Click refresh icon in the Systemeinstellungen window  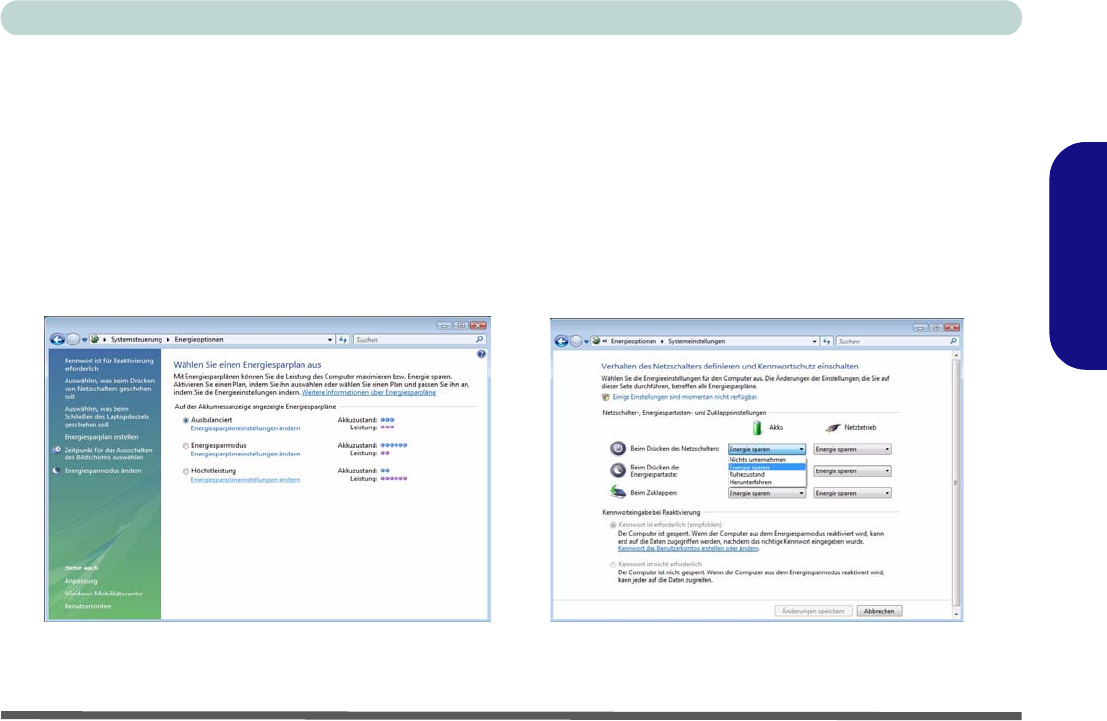(826, 341)
